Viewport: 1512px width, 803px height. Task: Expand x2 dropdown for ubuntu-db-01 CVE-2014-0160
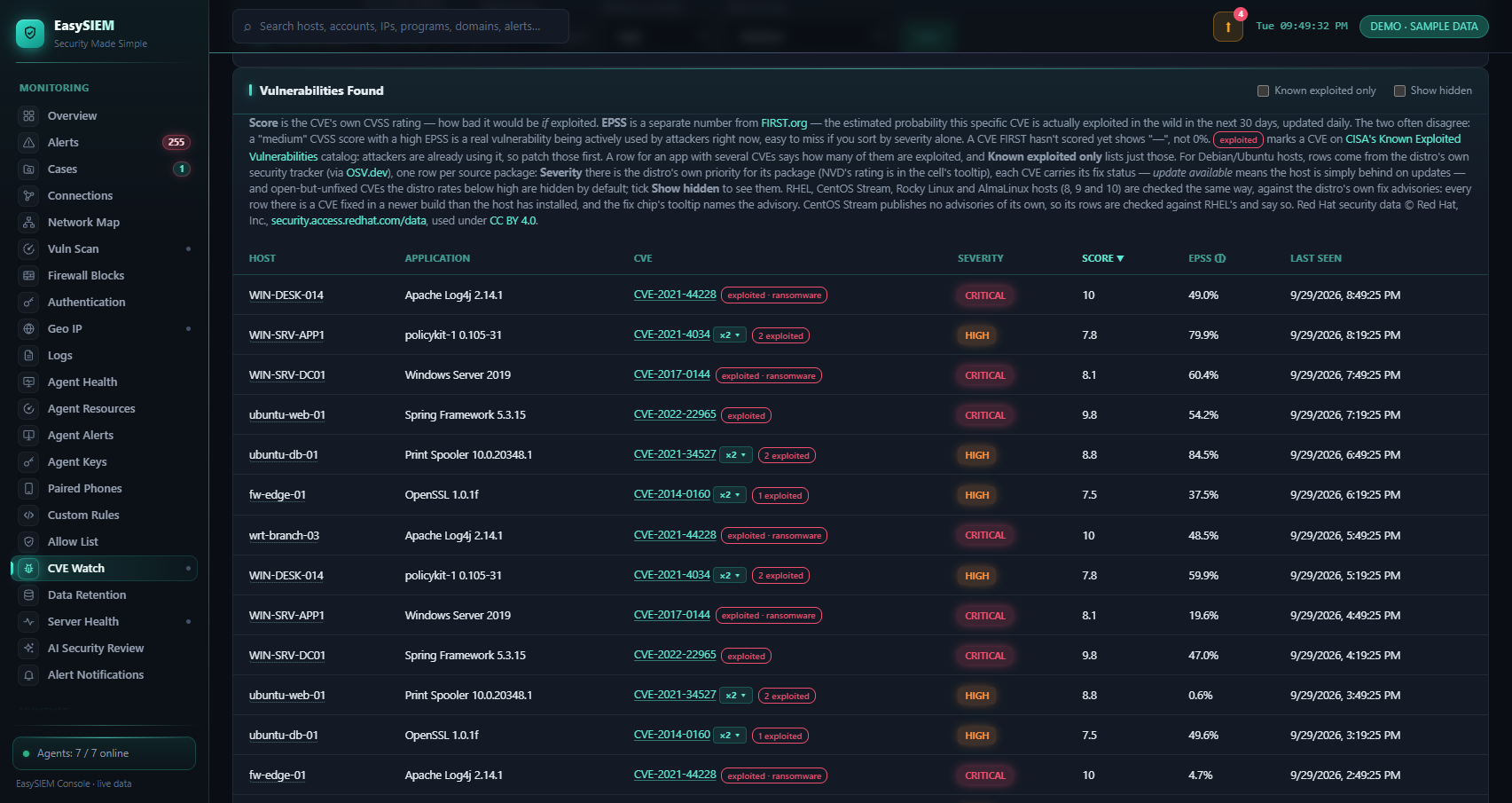click(x=730, y=736)
